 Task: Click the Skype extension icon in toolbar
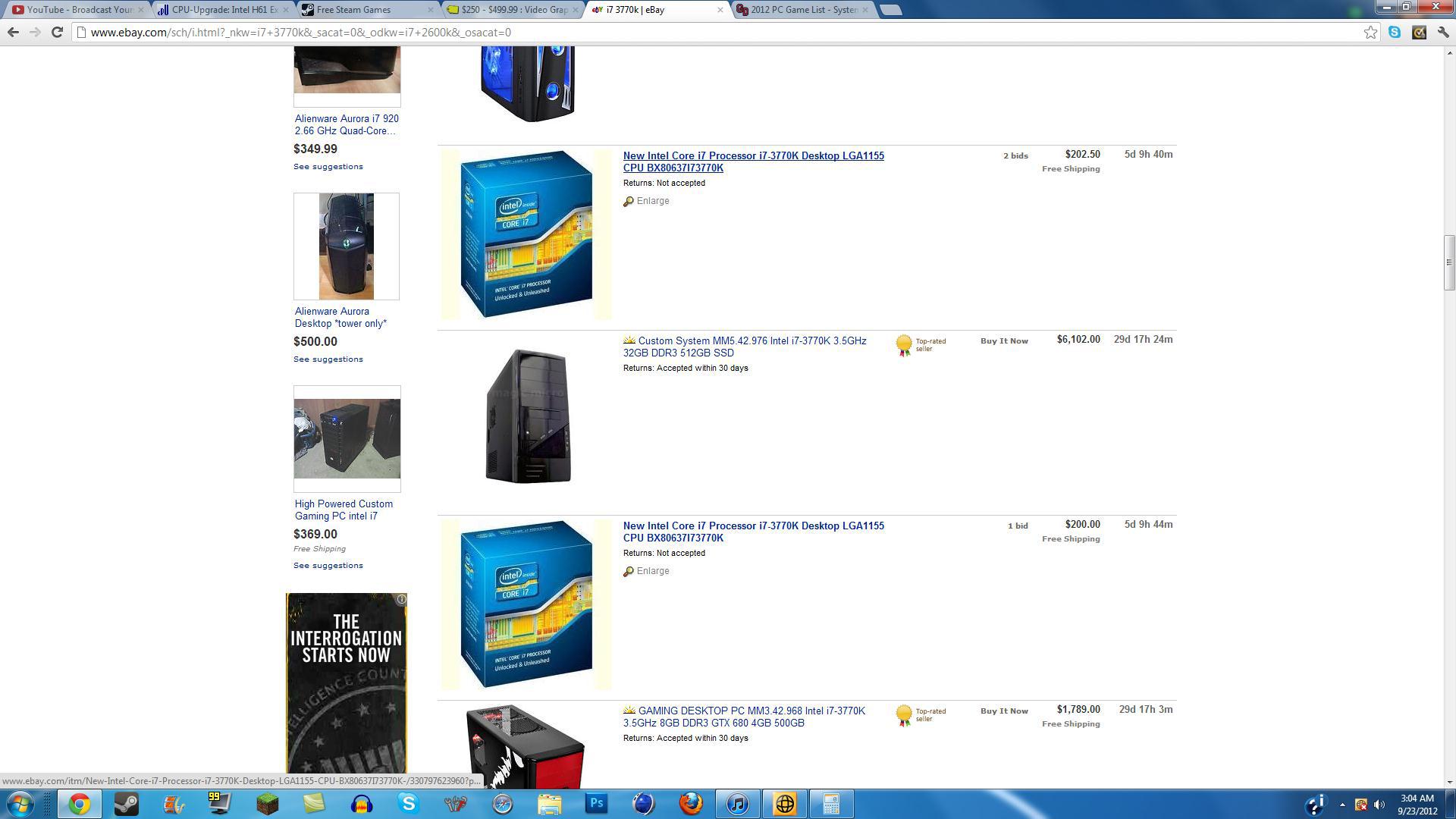(1395, 32)
